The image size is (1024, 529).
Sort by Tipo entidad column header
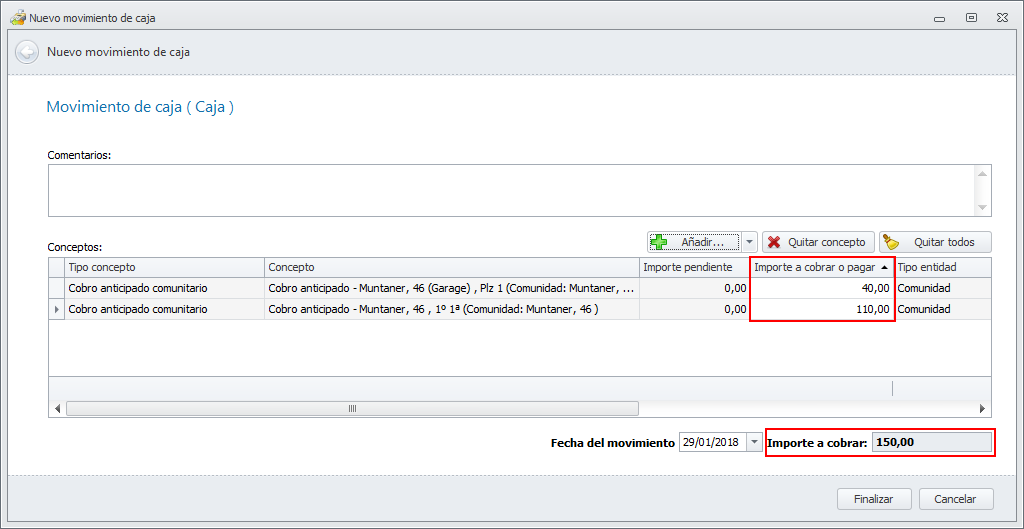pyautogui.click(x=942, y=267)
